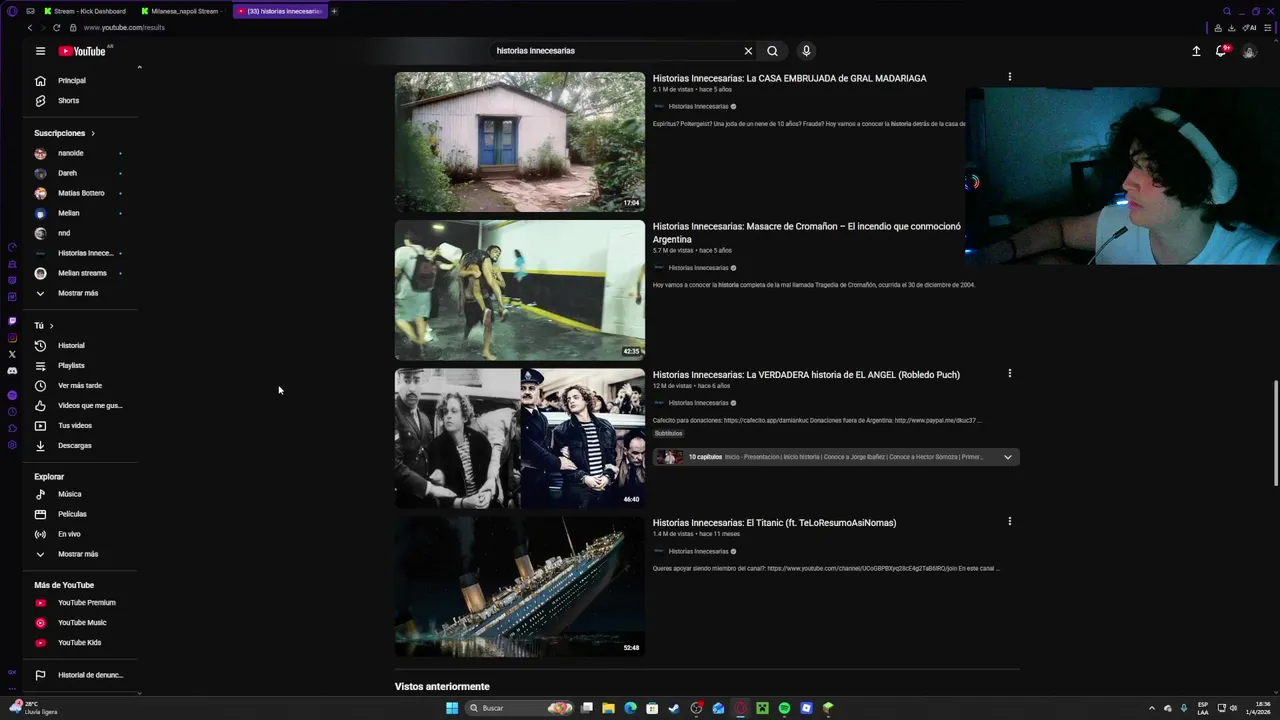Clear the search box with the X

[748, 51]
